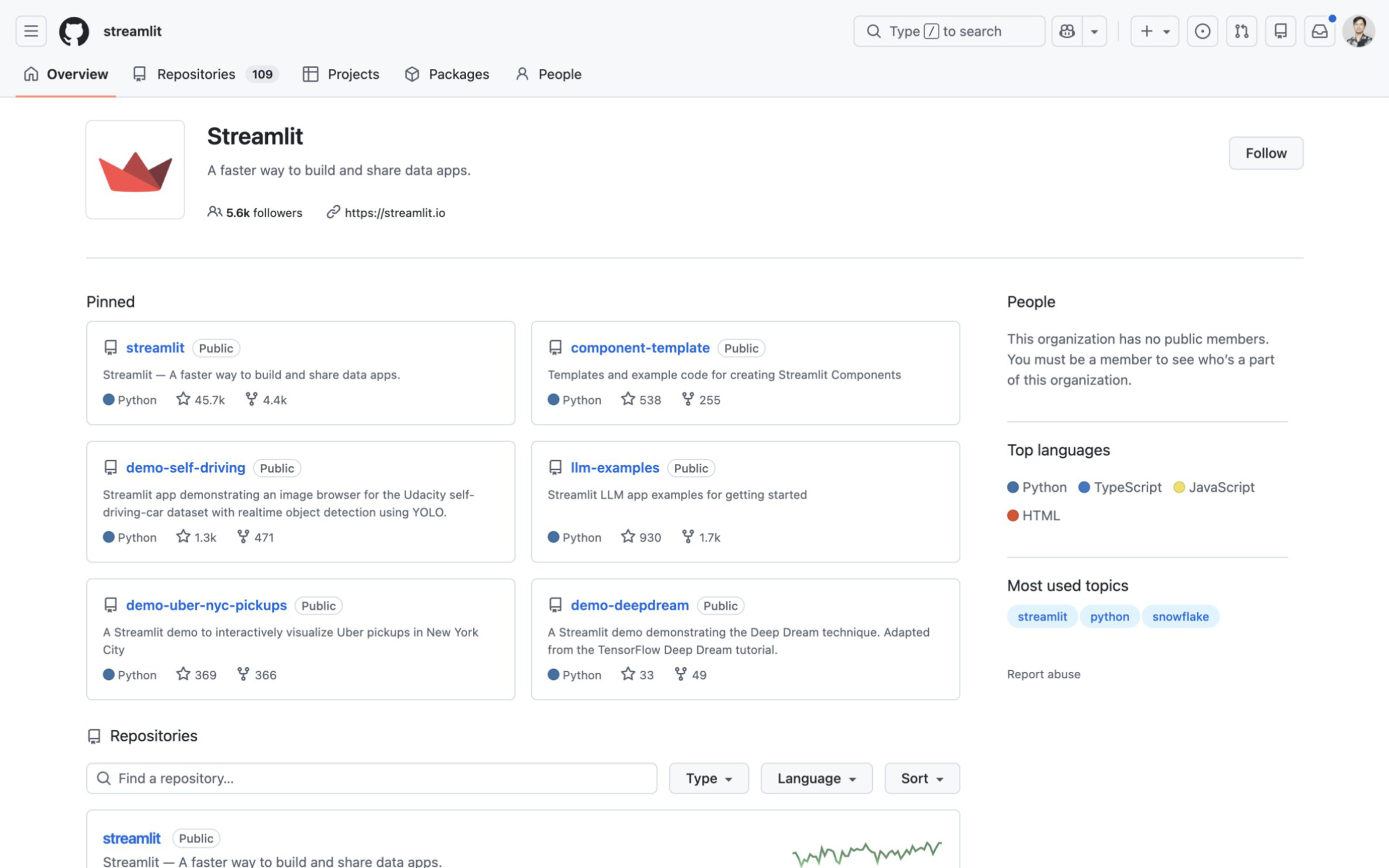View 45.7k stargazers of streamlit

coord(200,399)
